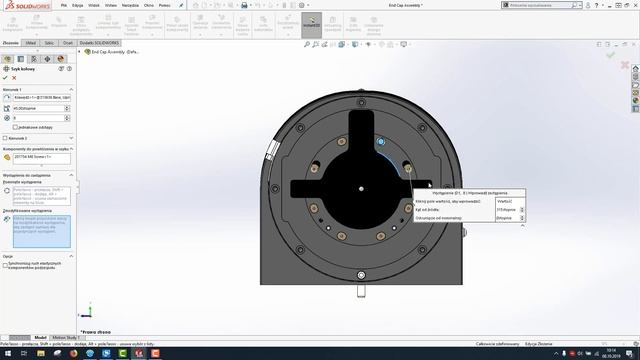Viewport: 640px width, 360px height.
Task: Open the FeatureManager design tree tab
Action: [x=7, y=59]
